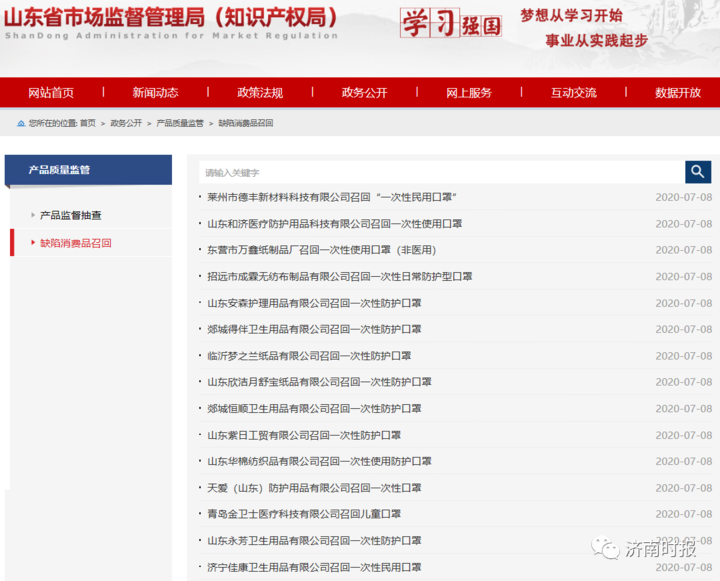Open the 山东紫日工贸有限公司 recall notice
The width and height of the screenshot is (720, 581).
tap(304, 435)
